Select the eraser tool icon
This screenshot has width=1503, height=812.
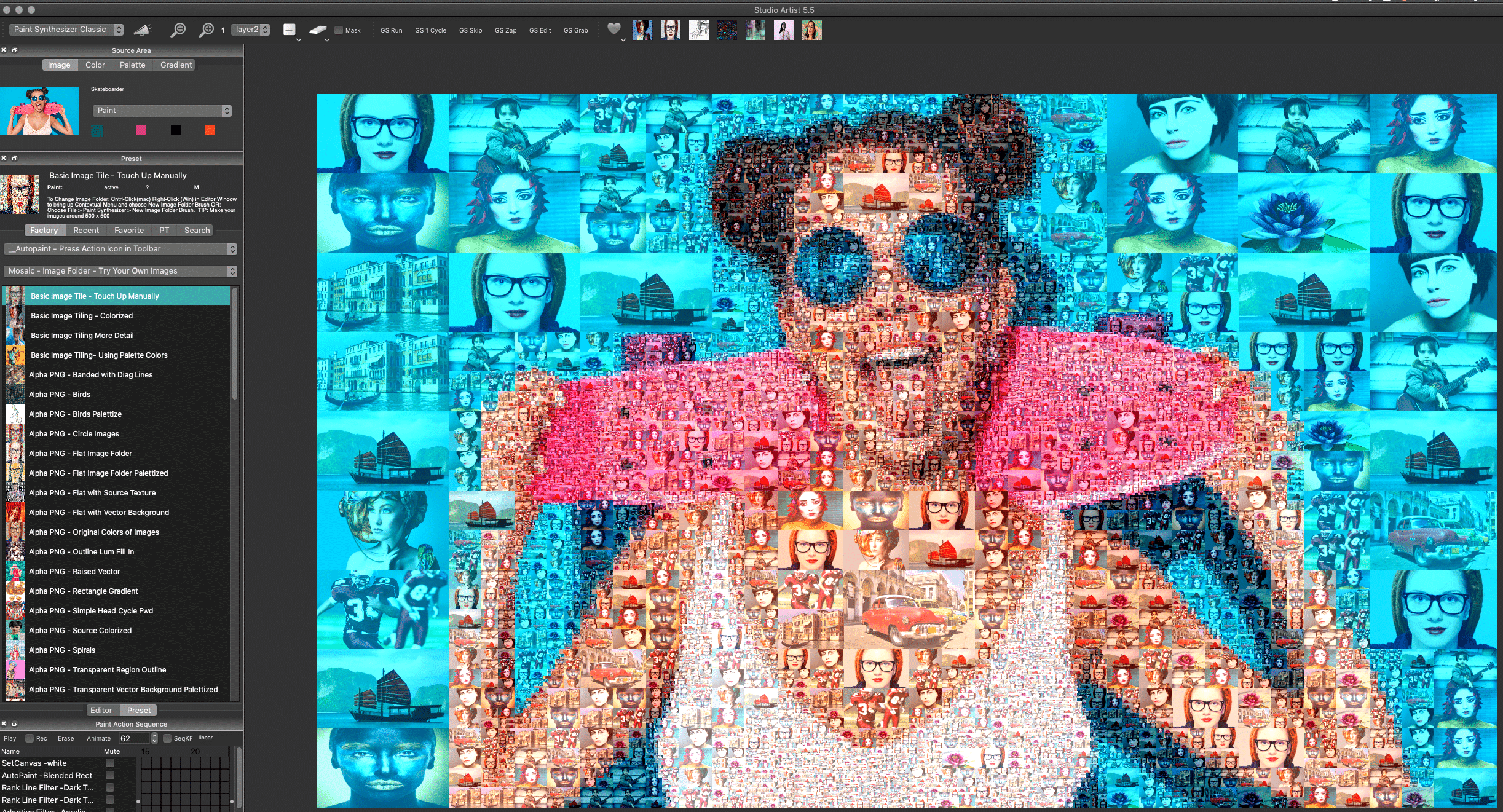click(318, 30)
